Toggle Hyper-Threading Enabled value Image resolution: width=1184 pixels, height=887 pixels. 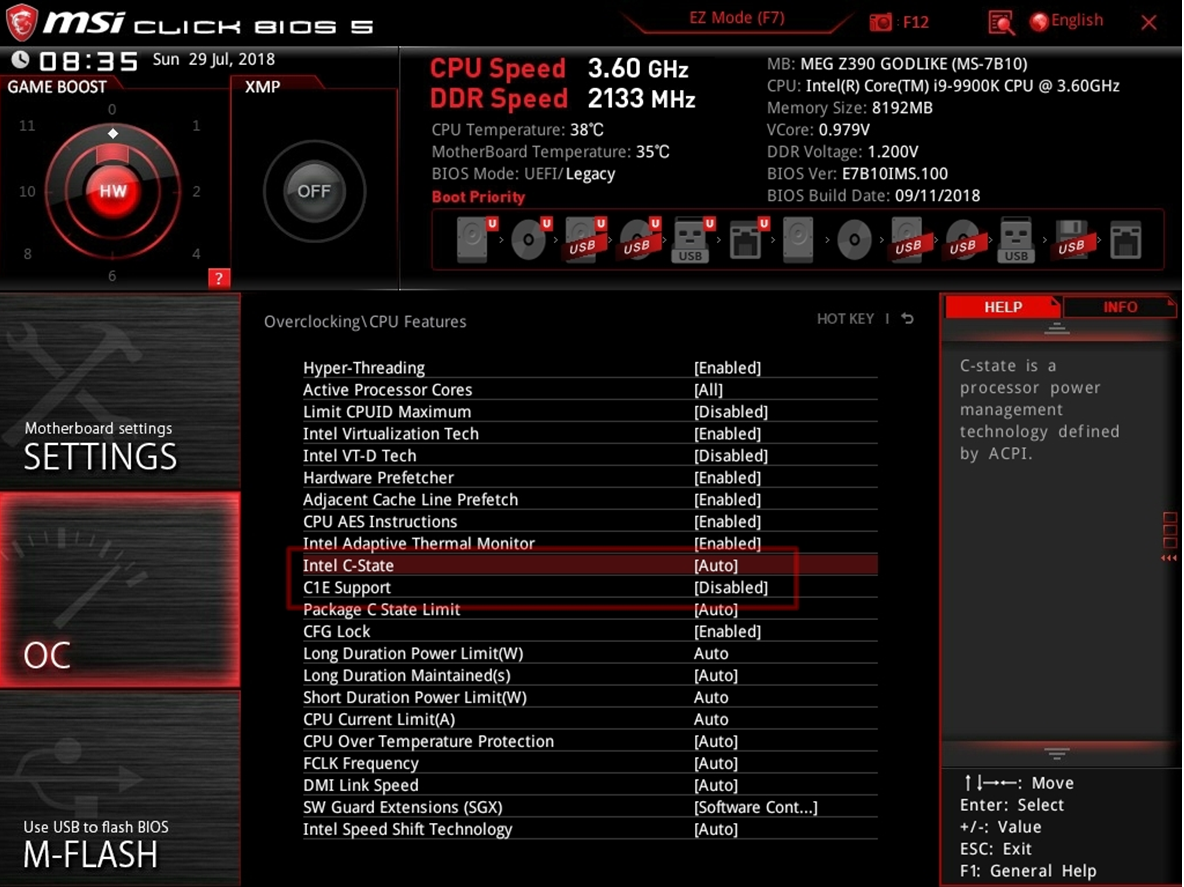(727, 368)
